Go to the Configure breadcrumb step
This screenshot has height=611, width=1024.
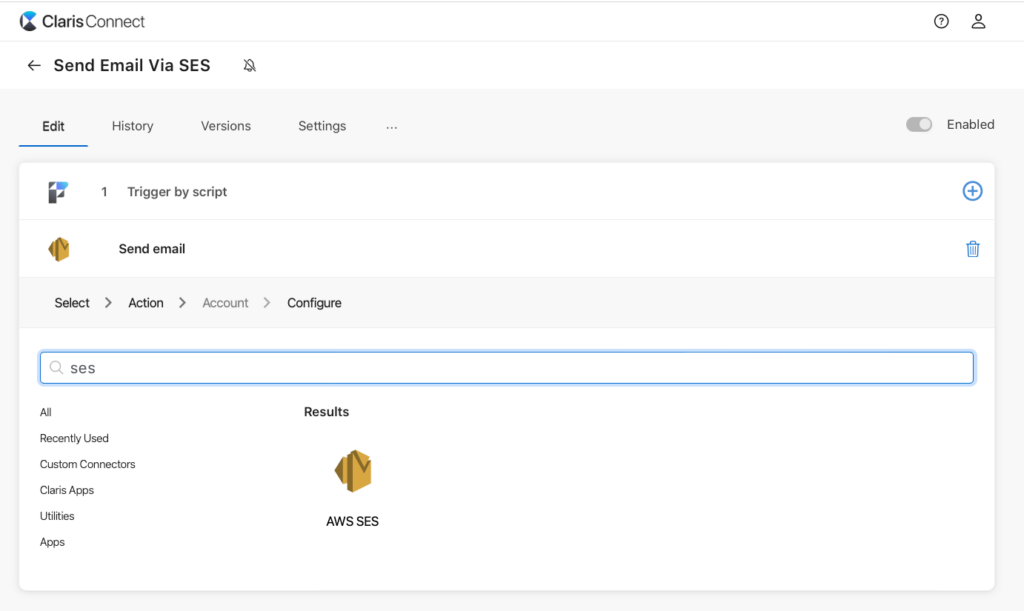click(314, 303)
